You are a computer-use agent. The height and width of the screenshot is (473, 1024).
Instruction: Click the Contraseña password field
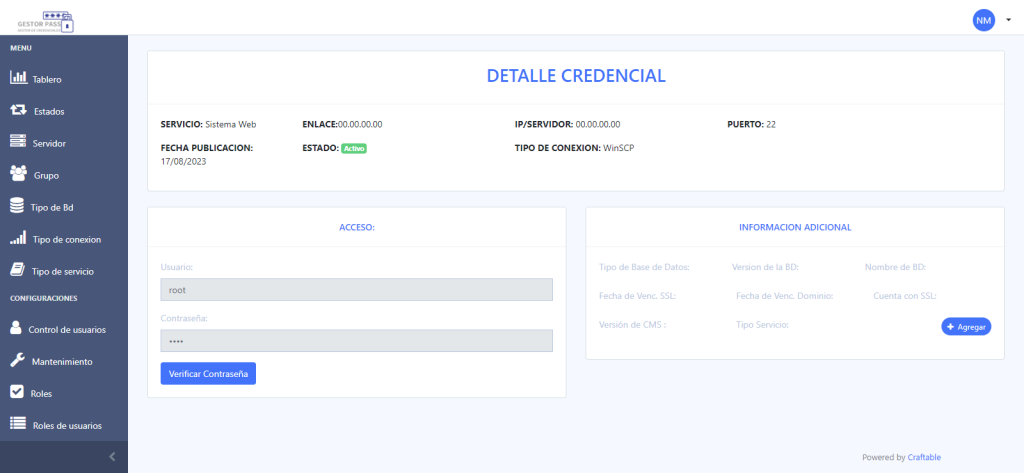click(356, 341)
